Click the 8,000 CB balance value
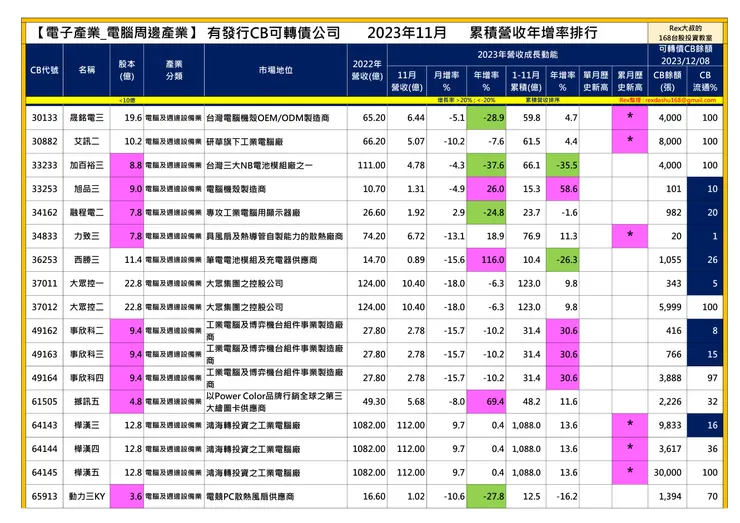The height and width of the screenshot is (523, 740). (670, 141)
